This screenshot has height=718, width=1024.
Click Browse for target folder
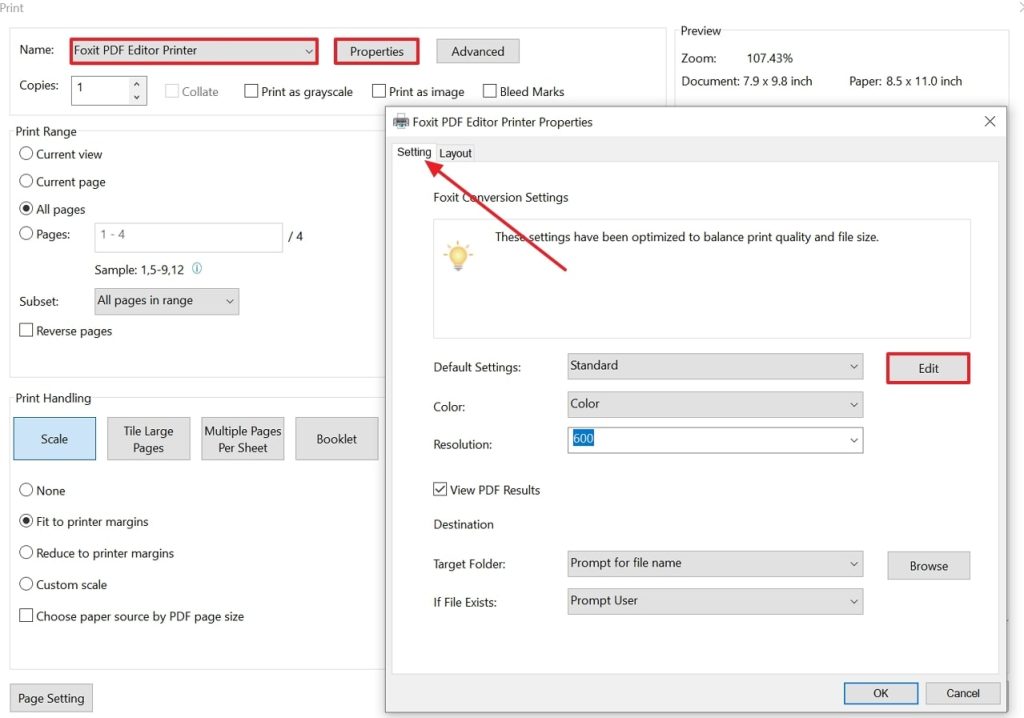point(928,566)
